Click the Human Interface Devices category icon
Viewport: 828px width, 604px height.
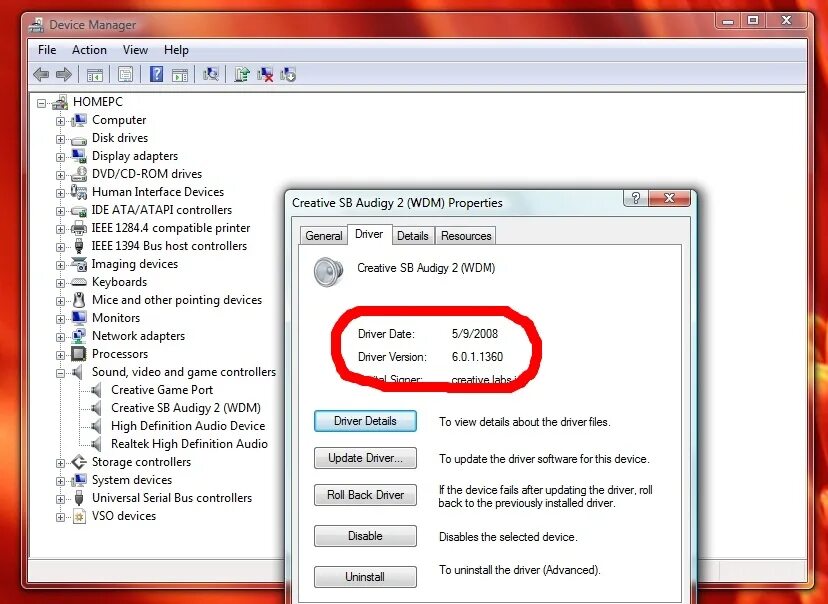coord(79,192)
